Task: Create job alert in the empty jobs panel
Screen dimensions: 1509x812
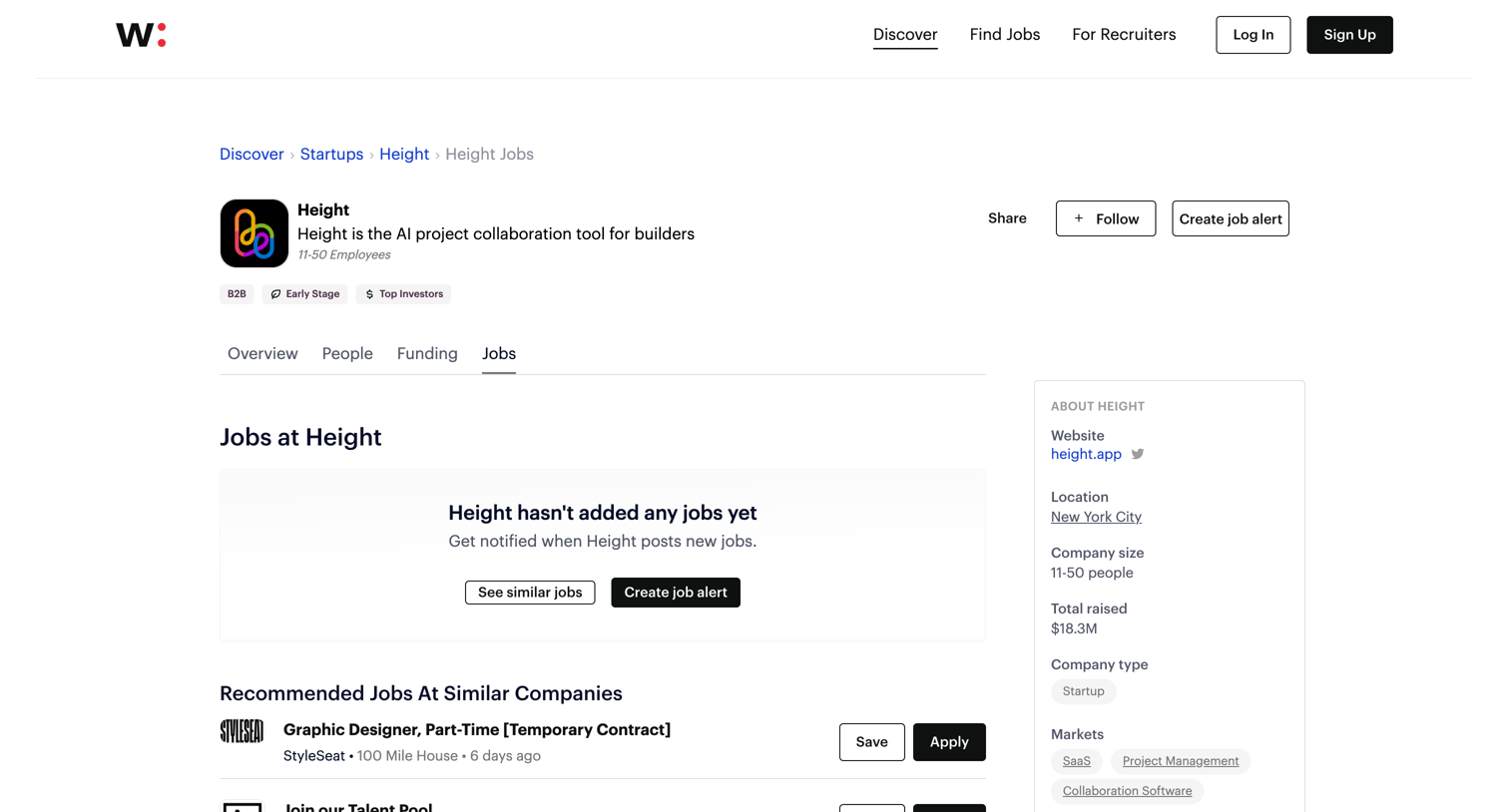Action: point(676,593)
